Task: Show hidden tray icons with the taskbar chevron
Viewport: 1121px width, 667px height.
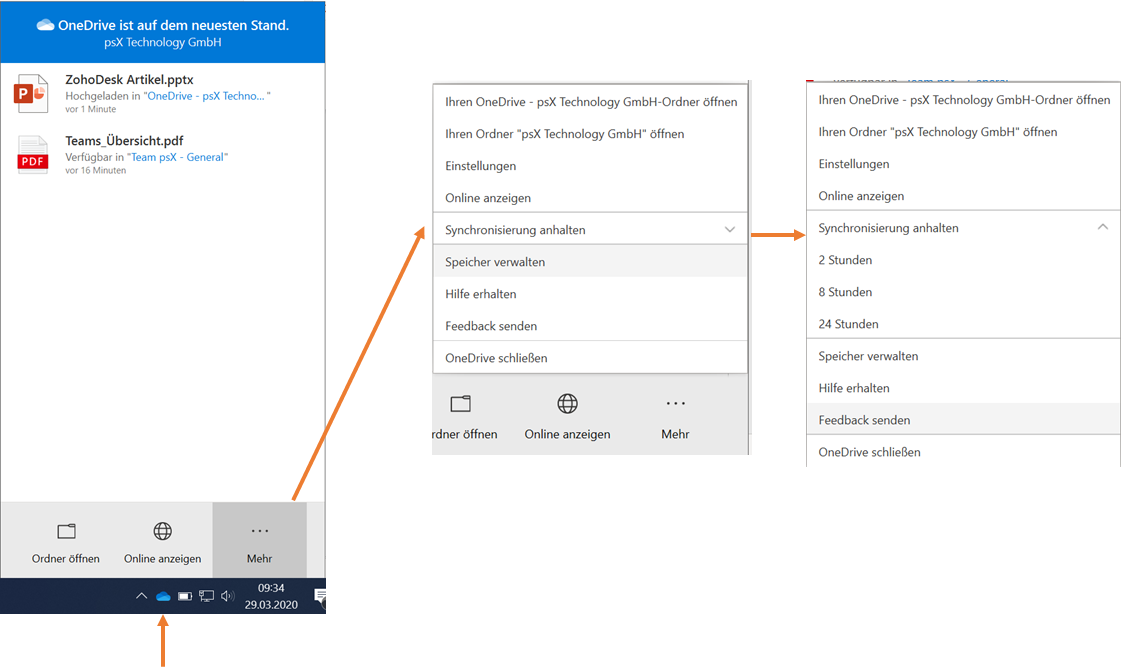Action: click(x=142, y=596)
